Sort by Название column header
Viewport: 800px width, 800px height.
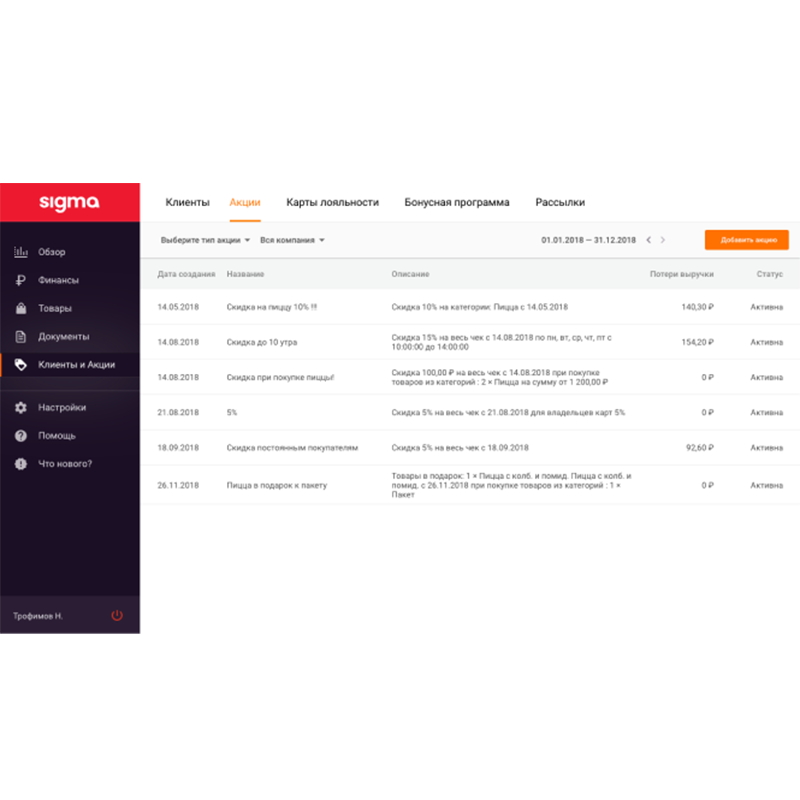[245, 274]
